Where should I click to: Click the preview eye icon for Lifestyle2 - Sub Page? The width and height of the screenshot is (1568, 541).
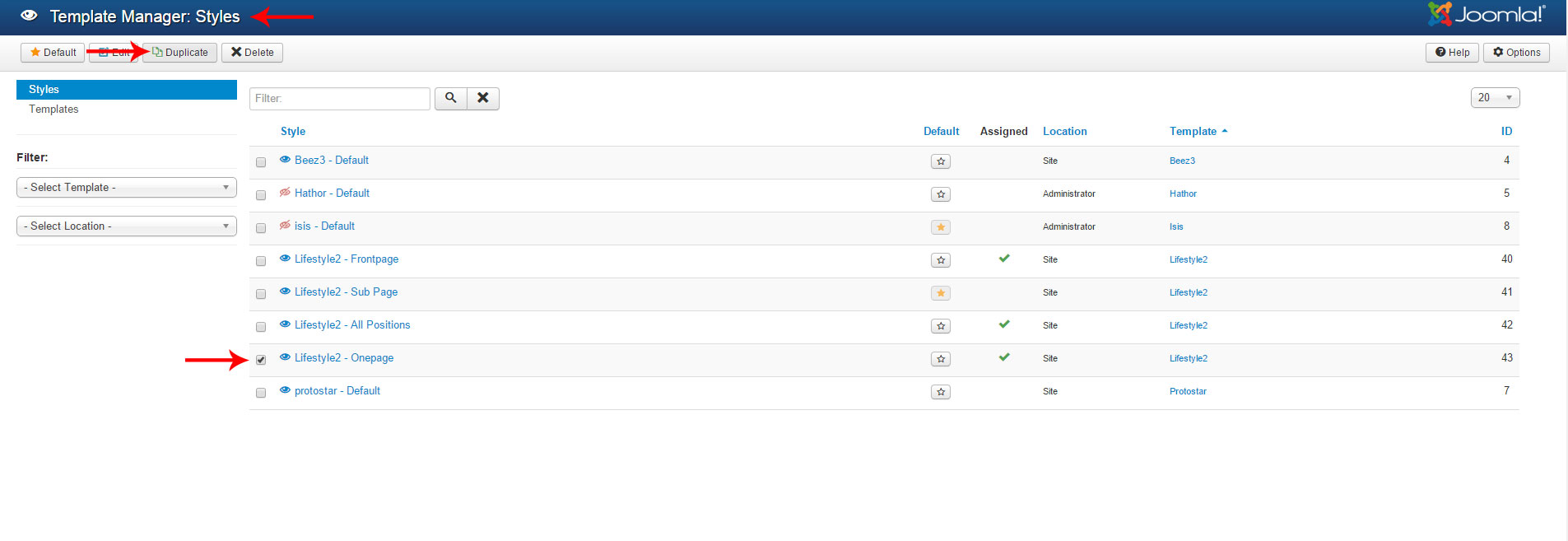tap(285, 291)
